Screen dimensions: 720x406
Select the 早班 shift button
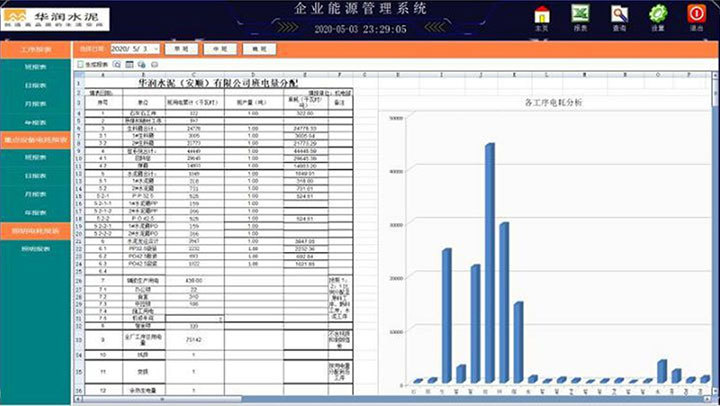(182, 49)
